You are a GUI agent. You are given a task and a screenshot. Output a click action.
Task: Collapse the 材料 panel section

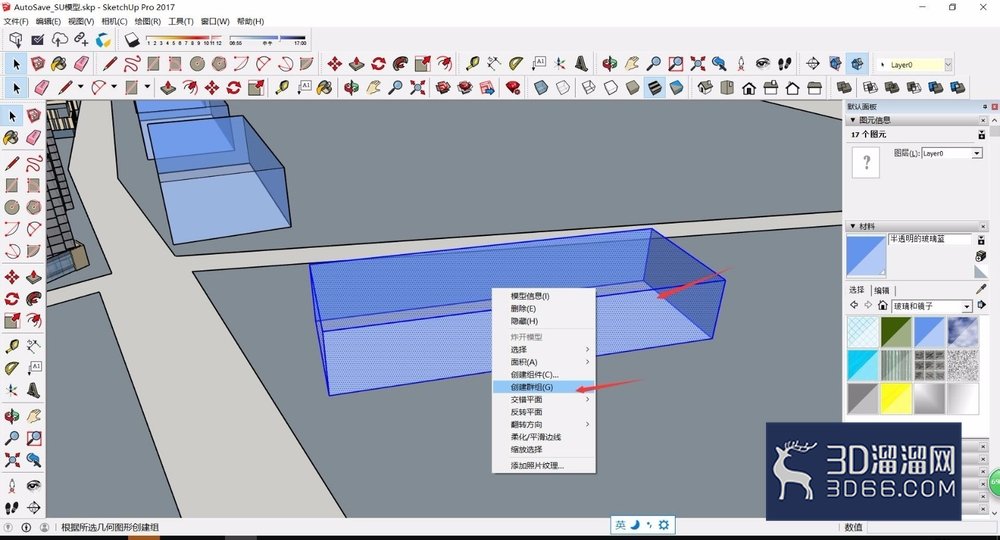coord(853,226)
